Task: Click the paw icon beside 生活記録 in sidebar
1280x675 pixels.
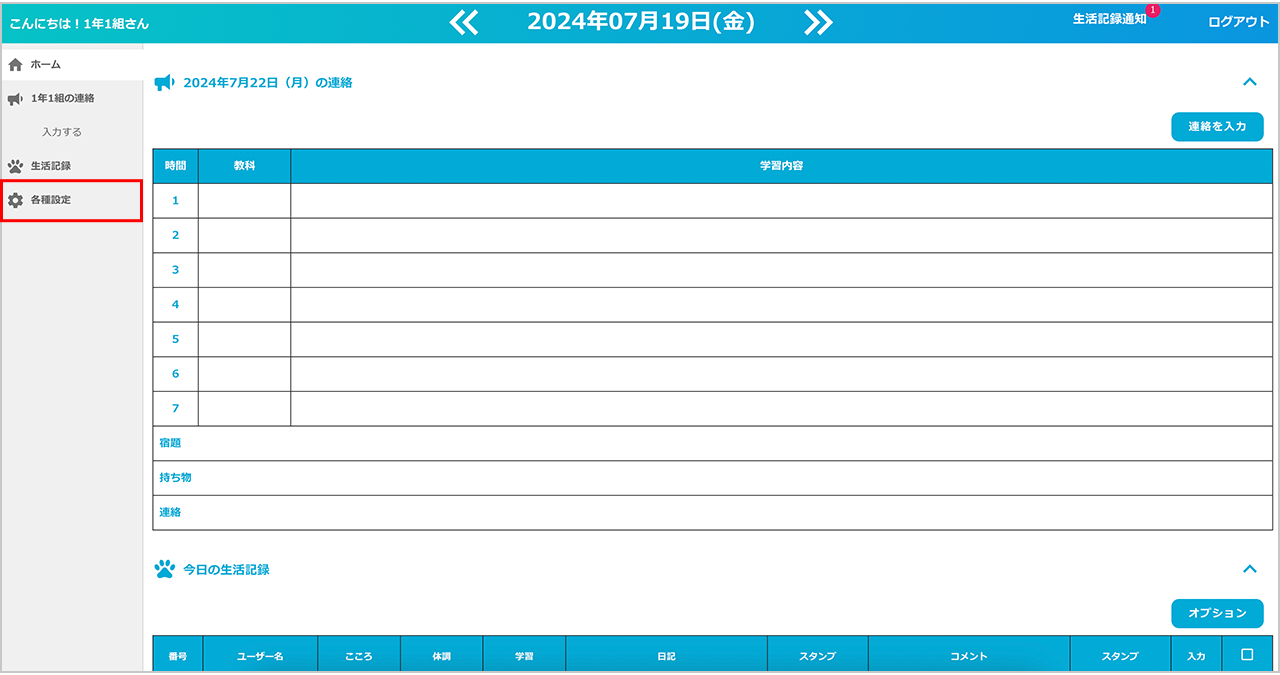Action: point(15,166)
